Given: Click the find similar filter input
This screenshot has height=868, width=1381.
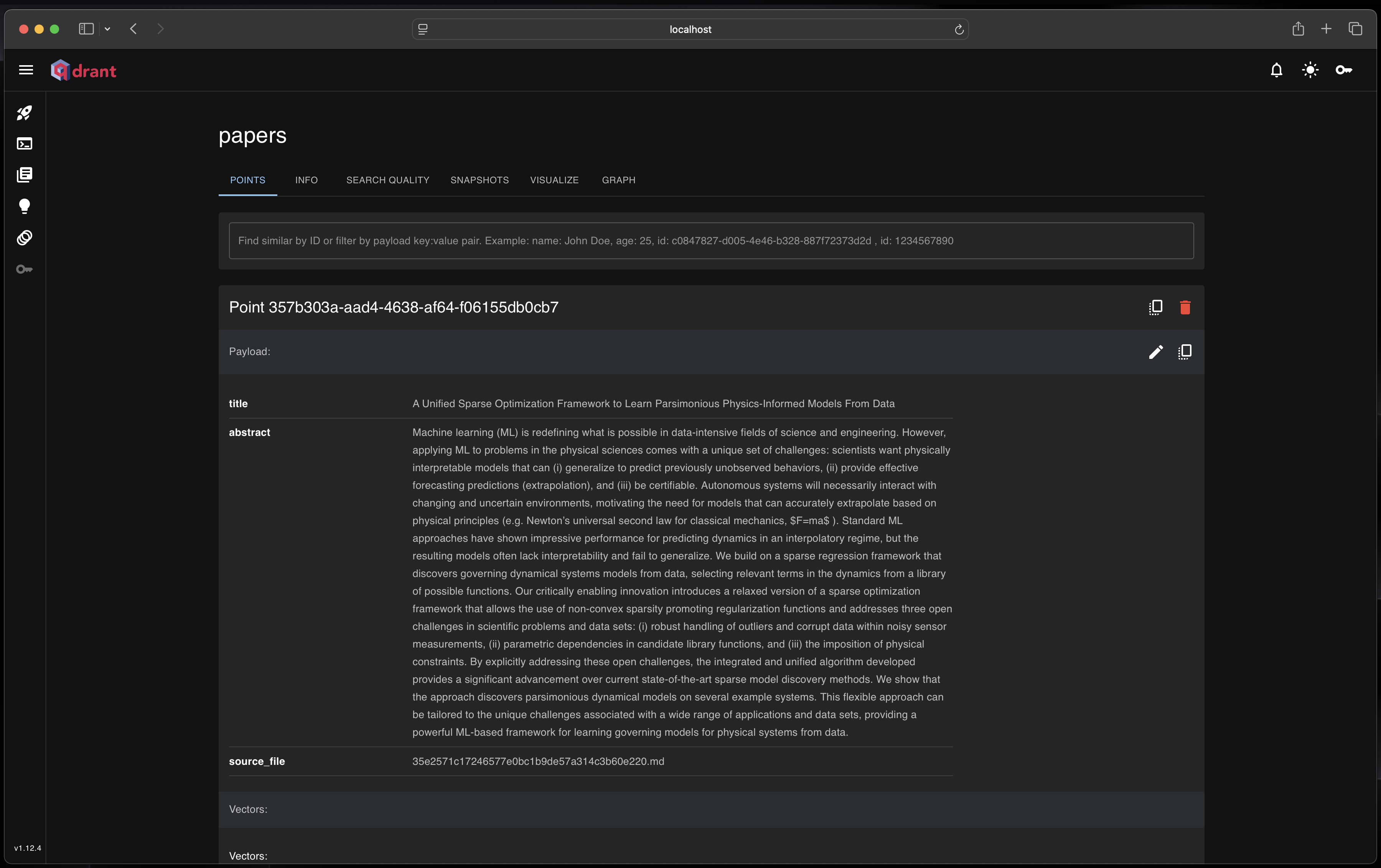Looking at the screenshot, I should [x=710, y=241].
